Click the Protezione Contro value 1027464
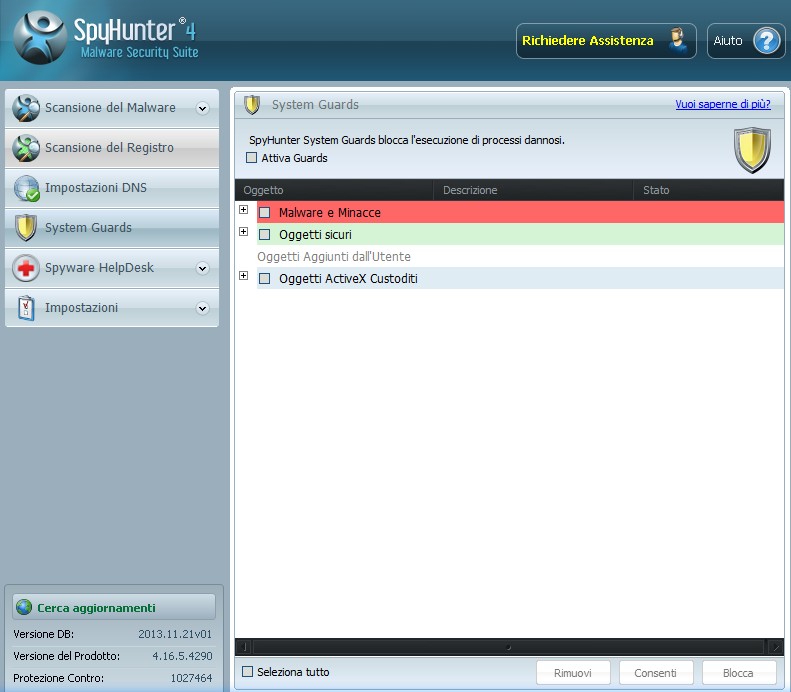Image resolution: width=791 pixels, height=692 pixels. (191, 678)
